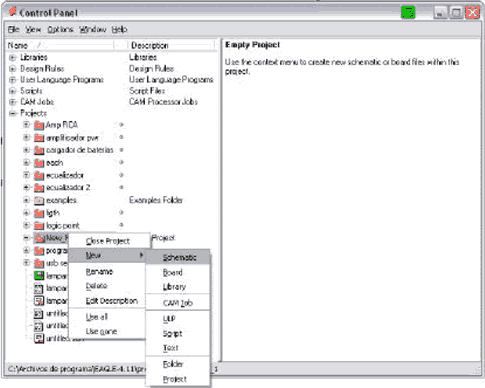Choose Use none in the context menu

pyautogui.click(x=107, y=331)
